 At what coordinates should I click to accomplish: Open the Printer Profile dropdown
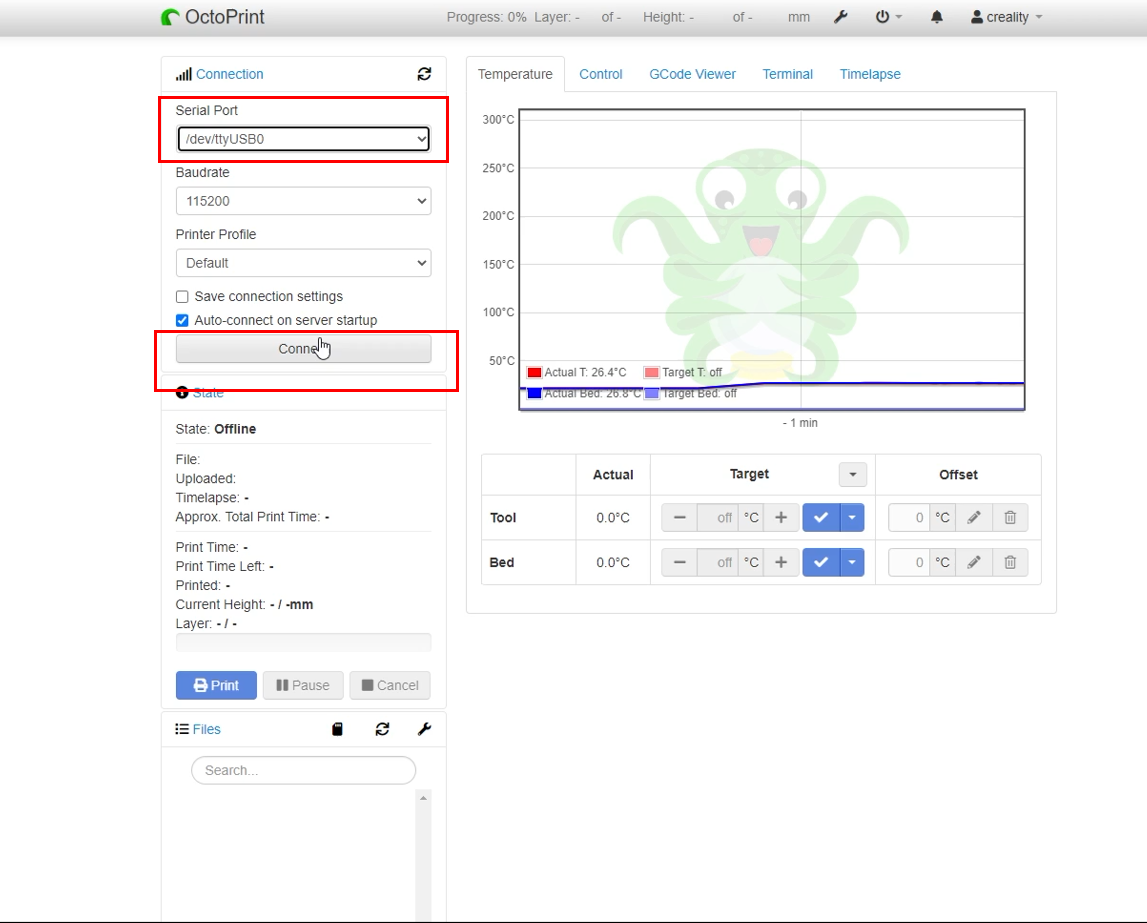304,263
